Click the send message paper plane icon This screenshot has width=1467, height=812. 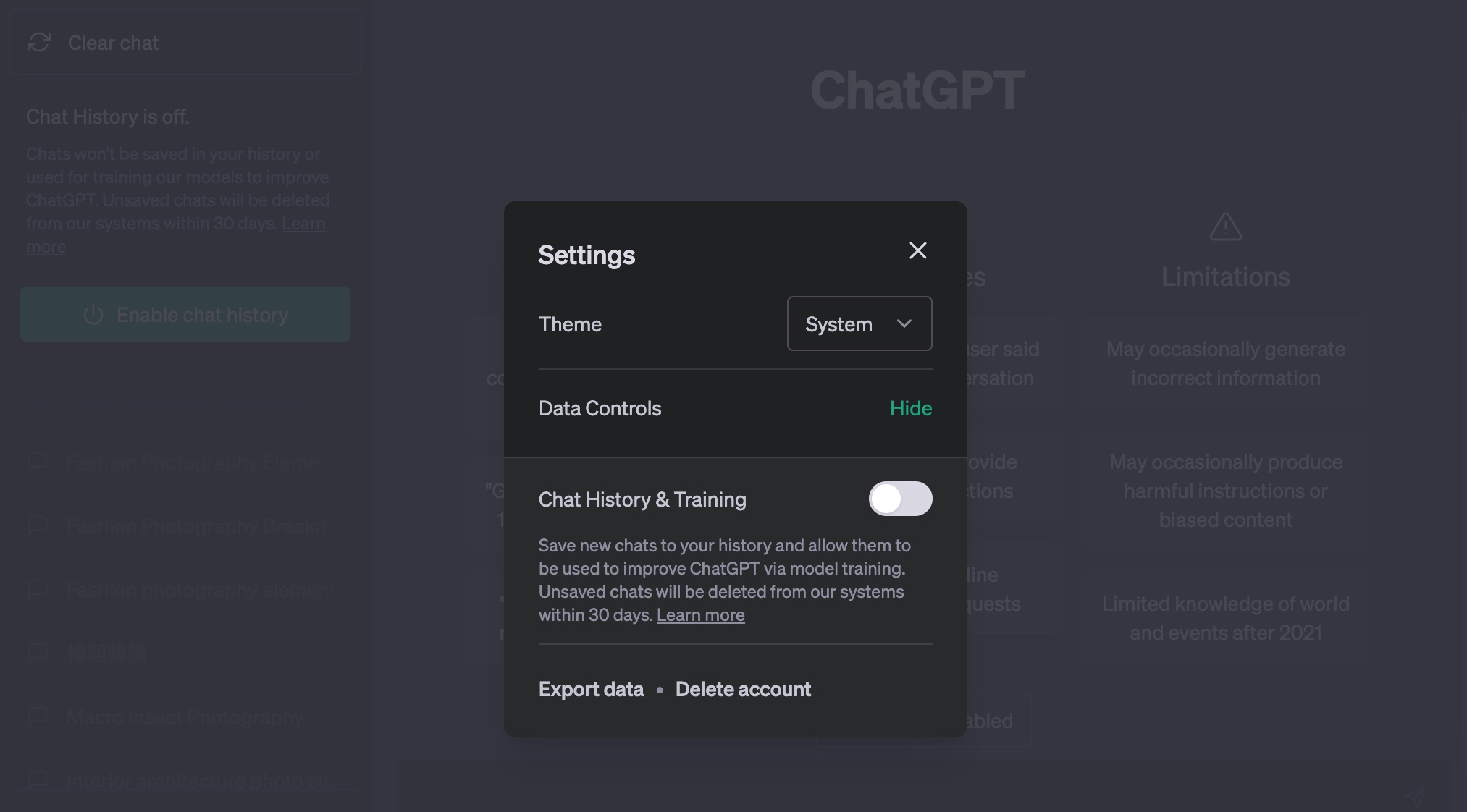pos(1414,796)
